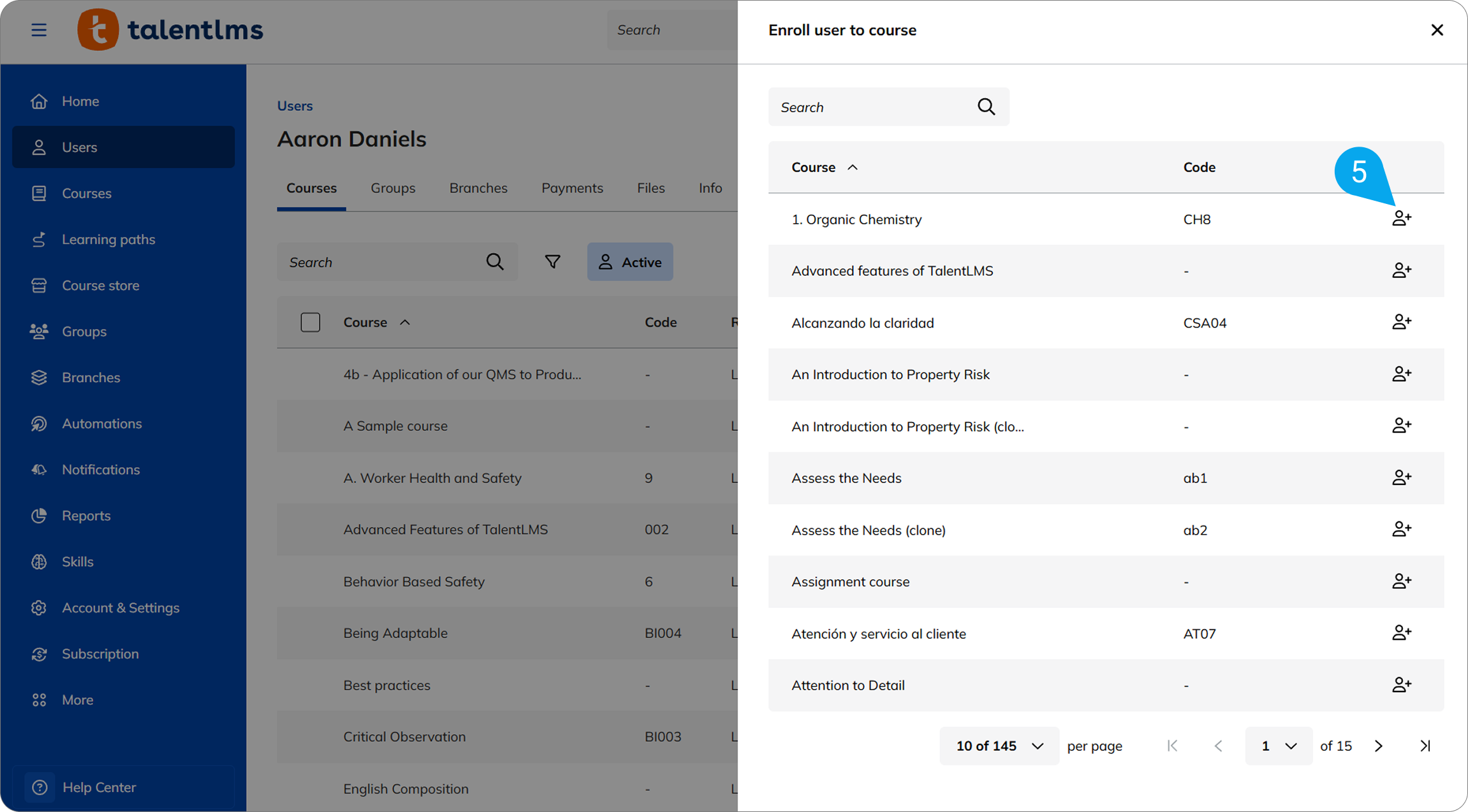Open the filter icon in user courses
The height and width of the screenshot is (812, 1468).
[x=552, y=261]
